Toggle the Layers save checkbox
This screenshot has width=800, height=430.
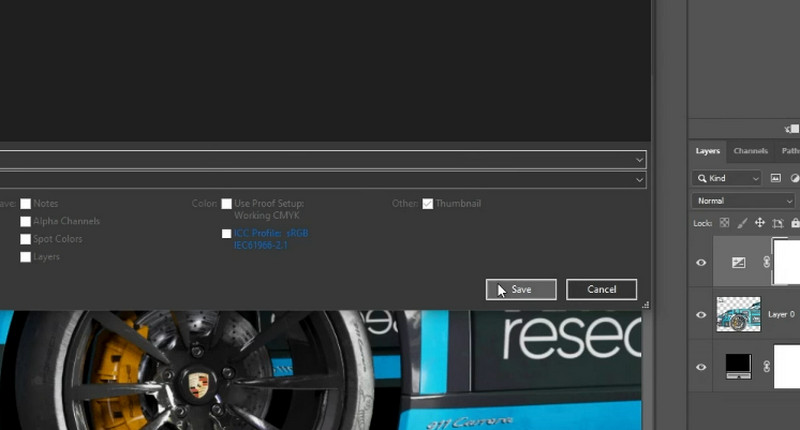pos(26,257)
